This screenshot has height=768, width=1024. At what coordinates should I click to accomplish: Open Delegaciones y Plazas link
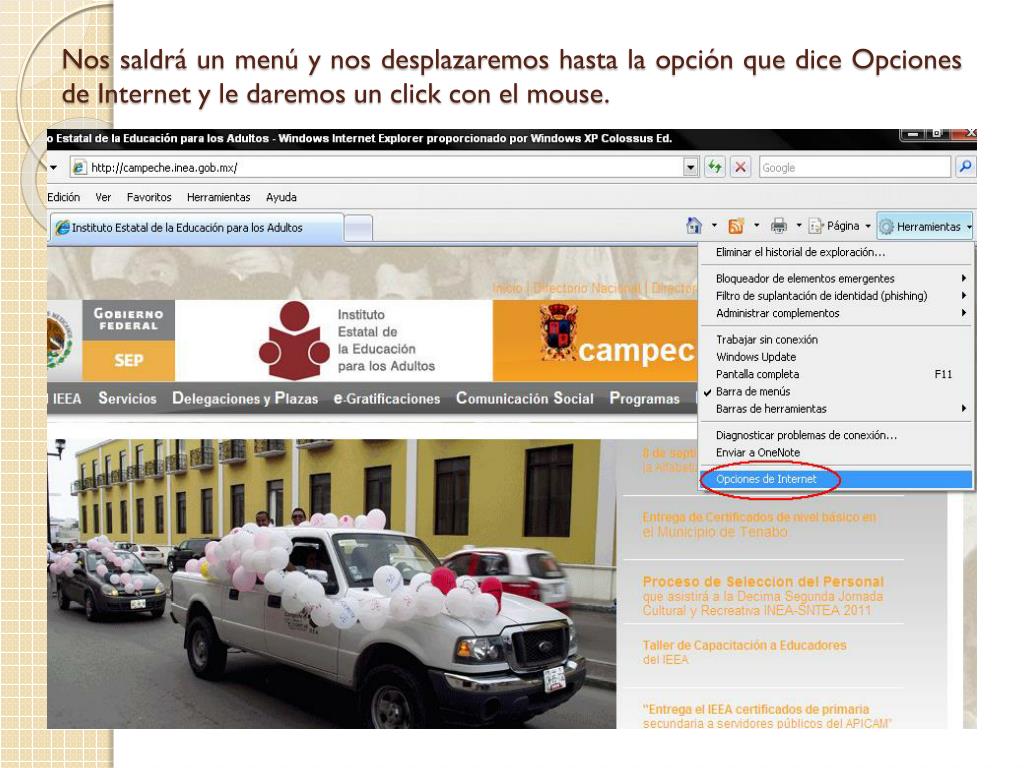click(245, 398)
